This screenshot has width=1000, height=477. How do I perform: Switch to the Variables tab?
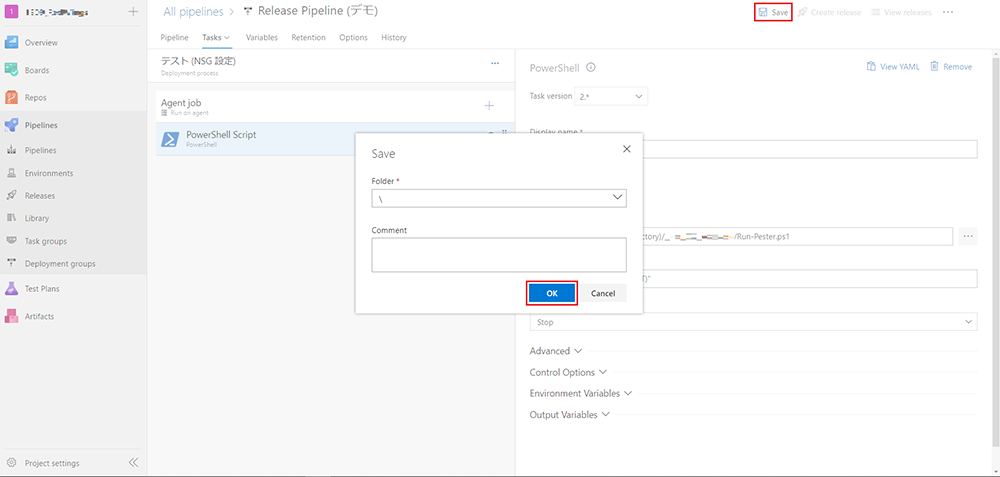click(261, 38)
